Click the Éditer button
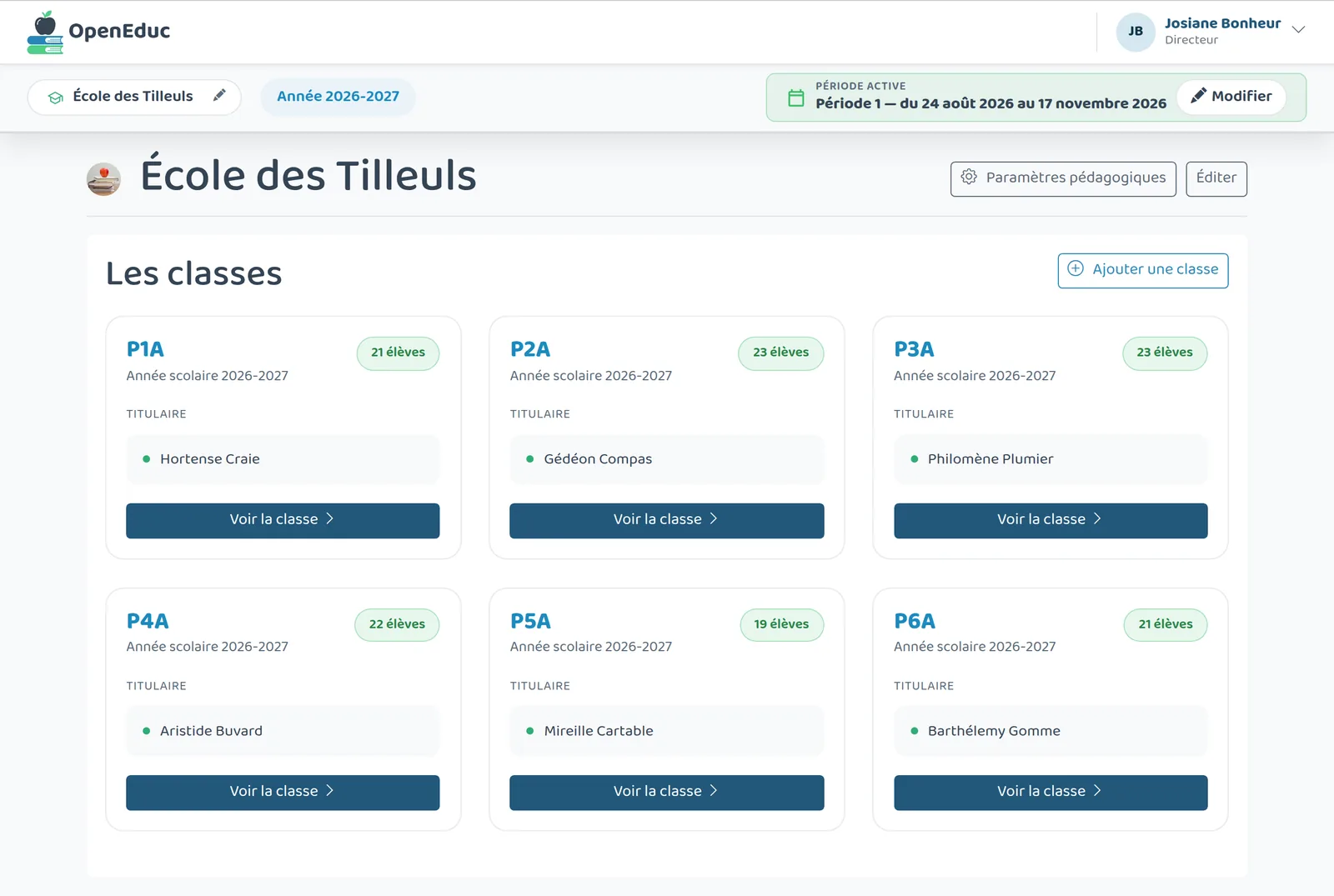This screenshot has width=1334, height=896. coord(1216,178)
